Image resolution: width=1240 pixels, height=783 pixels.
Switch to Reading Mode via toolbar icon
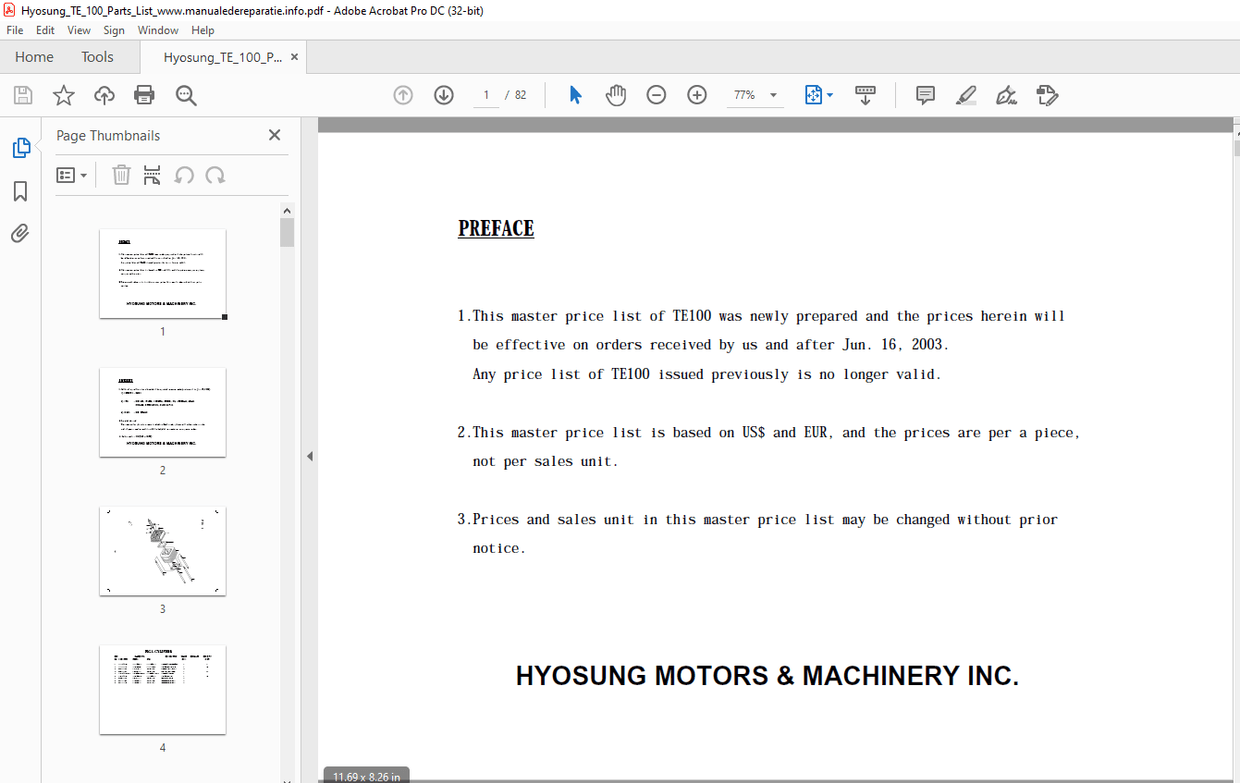(865, 94)
